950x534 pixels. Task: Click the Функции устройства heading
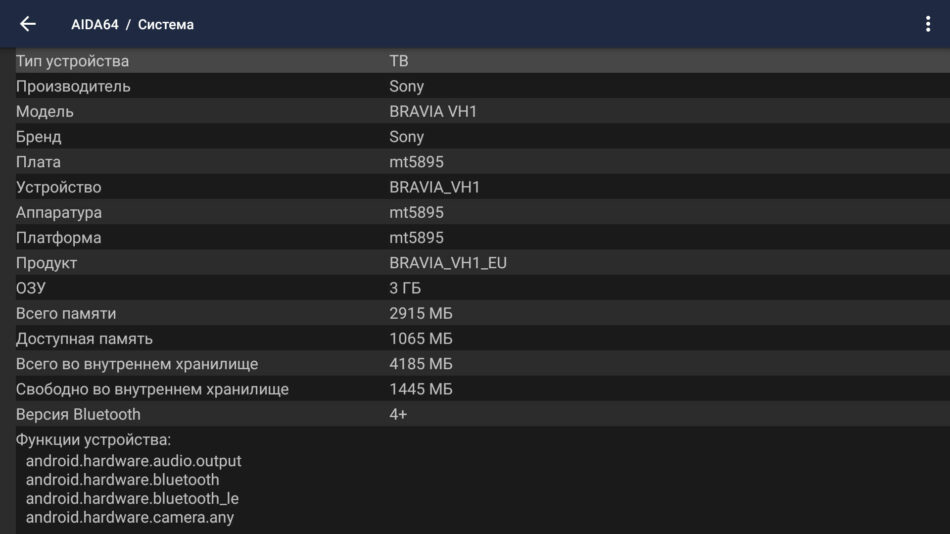(x=93, y=440)
